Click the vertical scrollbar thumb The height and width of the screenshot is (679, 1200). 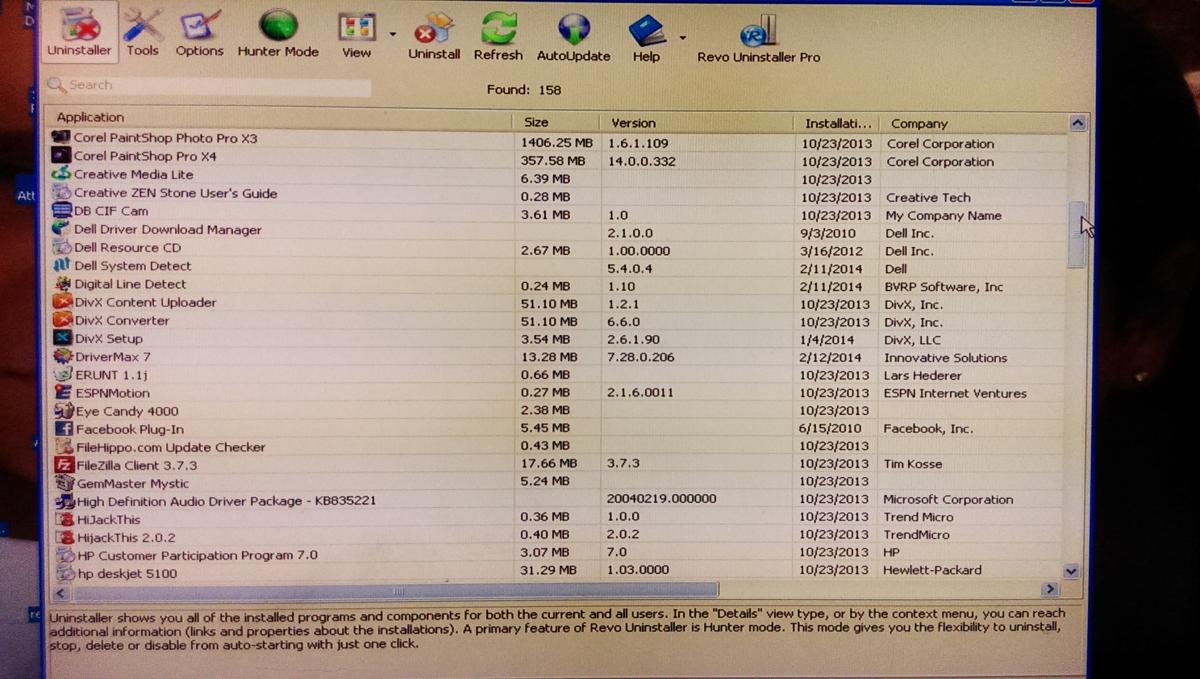pyautogui.click(x=1075, y=234)
